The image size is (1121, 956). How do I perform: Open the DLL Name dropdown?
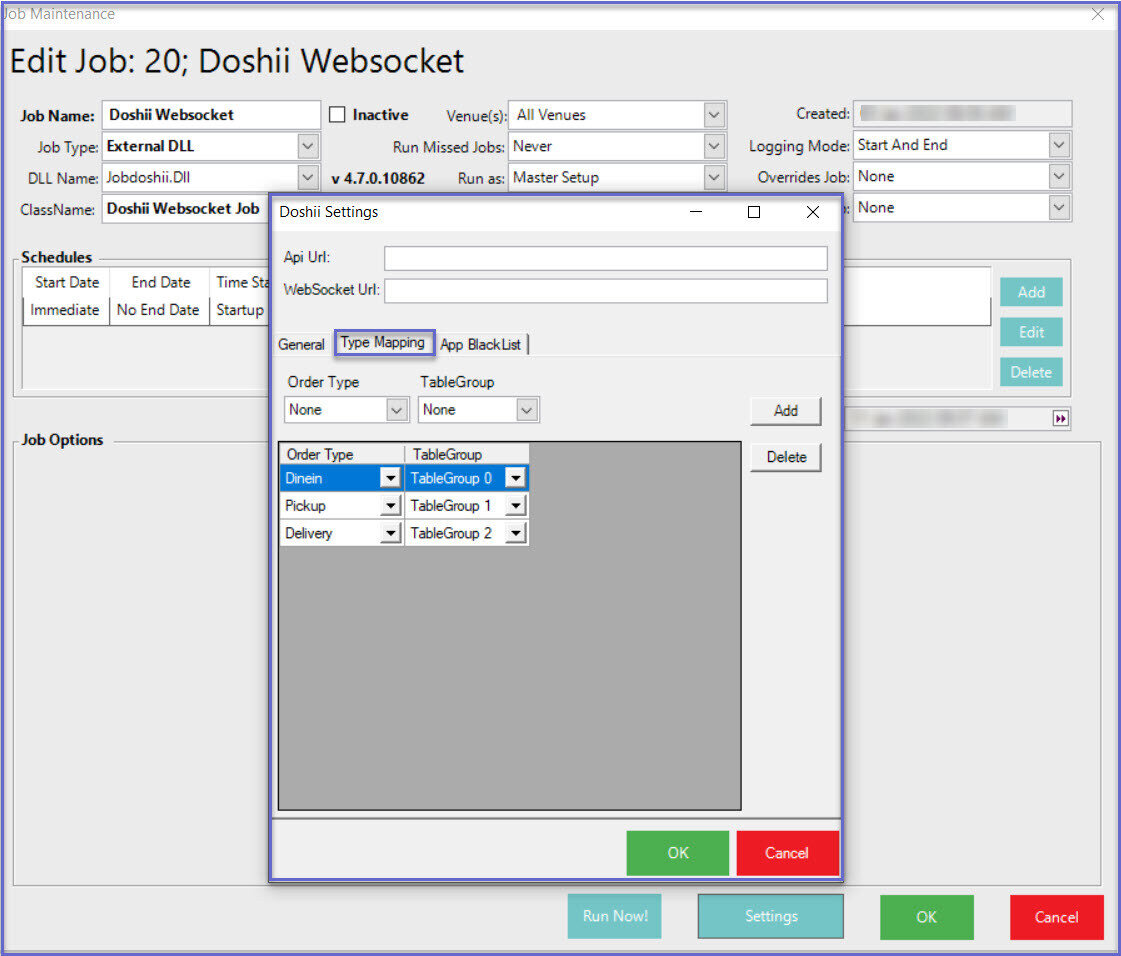pos(307,177)
